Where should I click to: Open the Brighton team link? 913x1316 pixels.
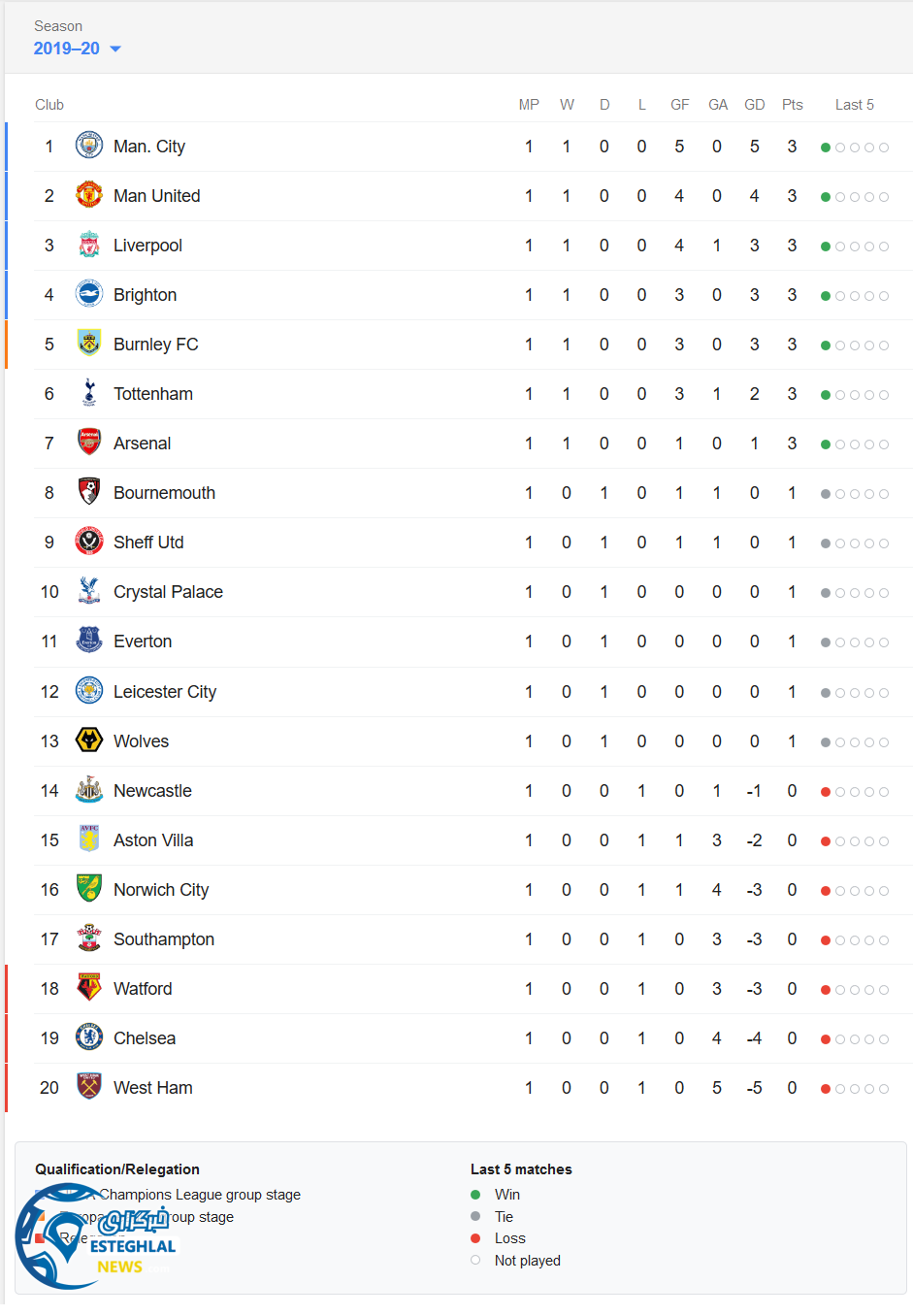(145, 295)
